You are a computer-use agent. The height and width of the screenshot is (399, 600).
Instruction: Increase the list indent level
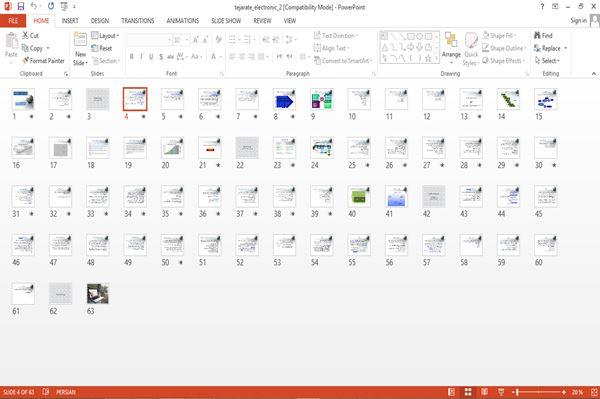click(276, 40)
